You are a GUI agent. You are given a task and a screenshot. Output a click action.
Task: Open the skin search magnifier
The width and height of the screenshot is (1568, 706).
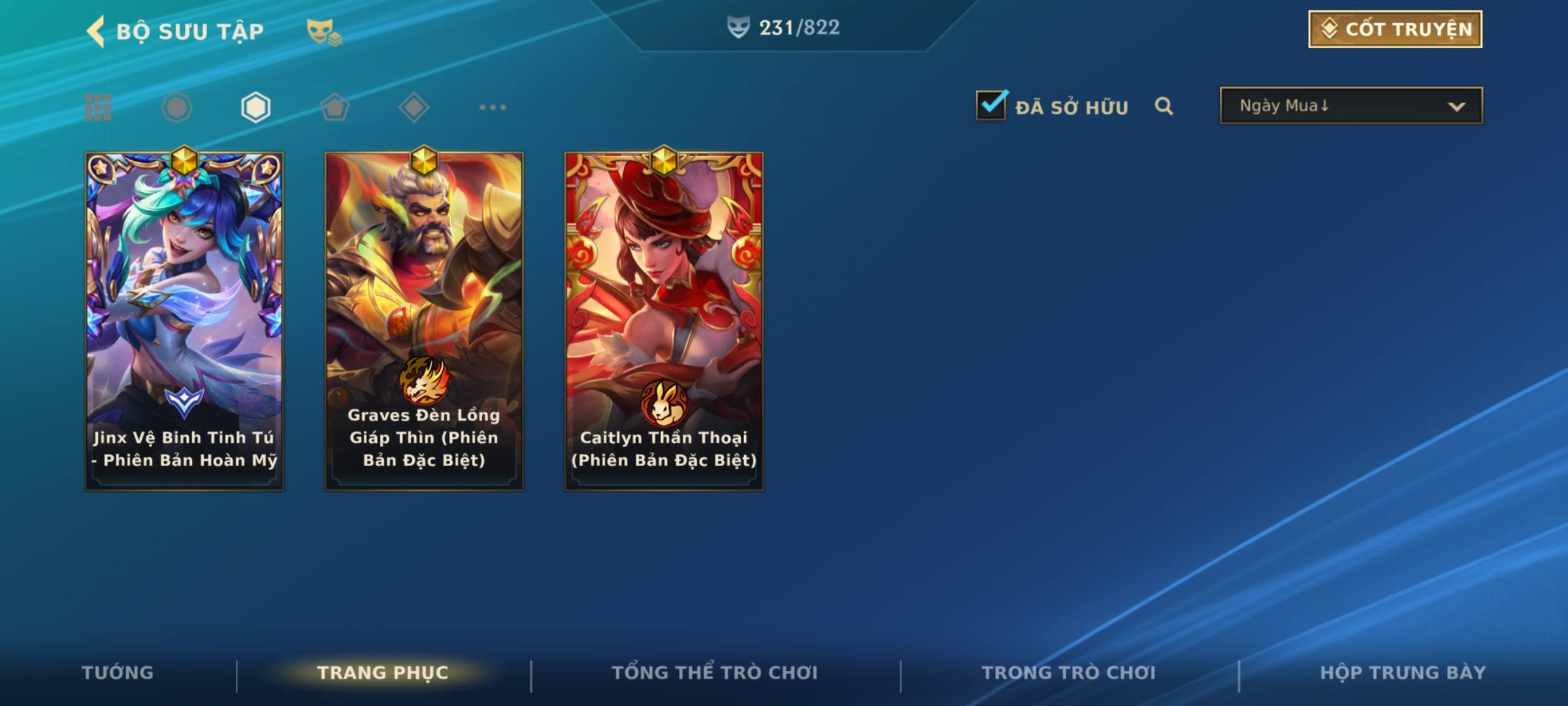[x=1164, y=106]
